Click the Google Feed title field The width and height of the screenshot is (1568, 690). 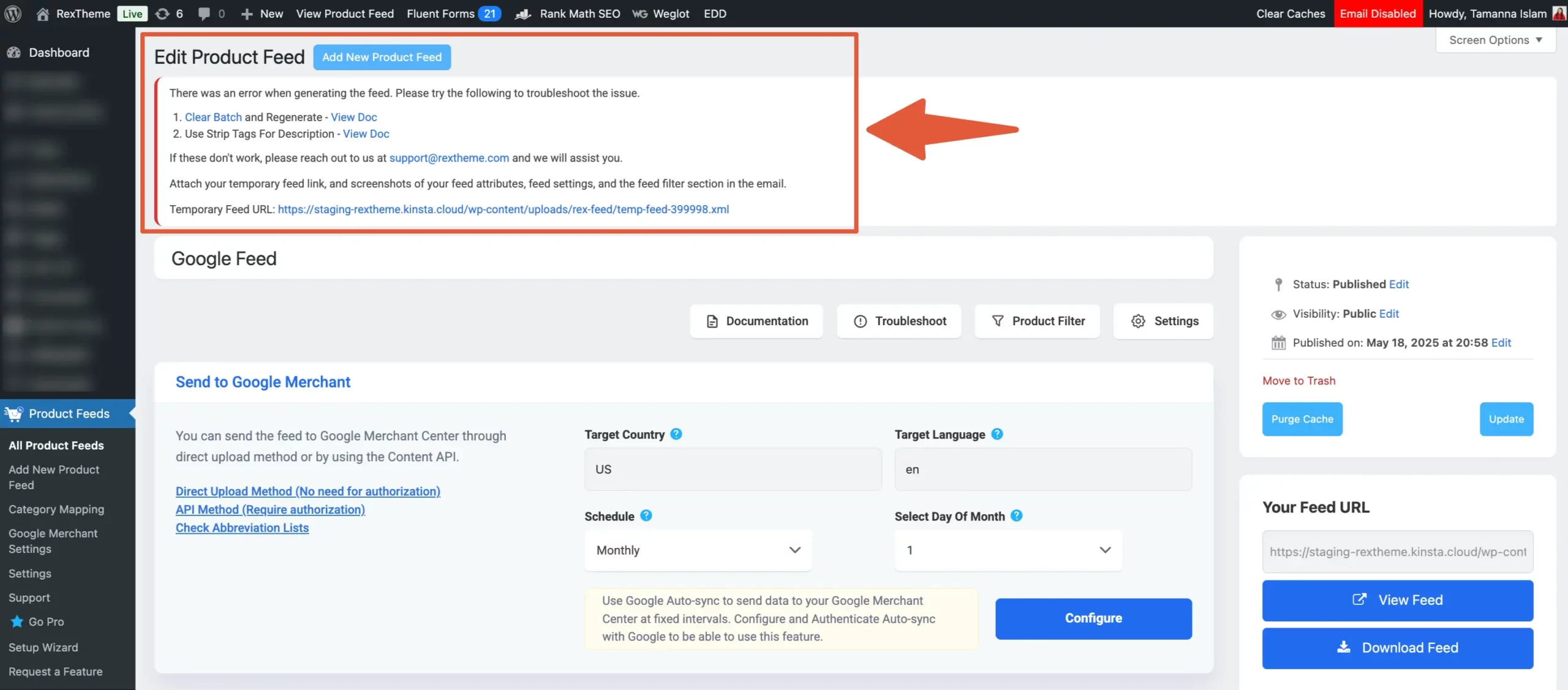tap(684, 258)
